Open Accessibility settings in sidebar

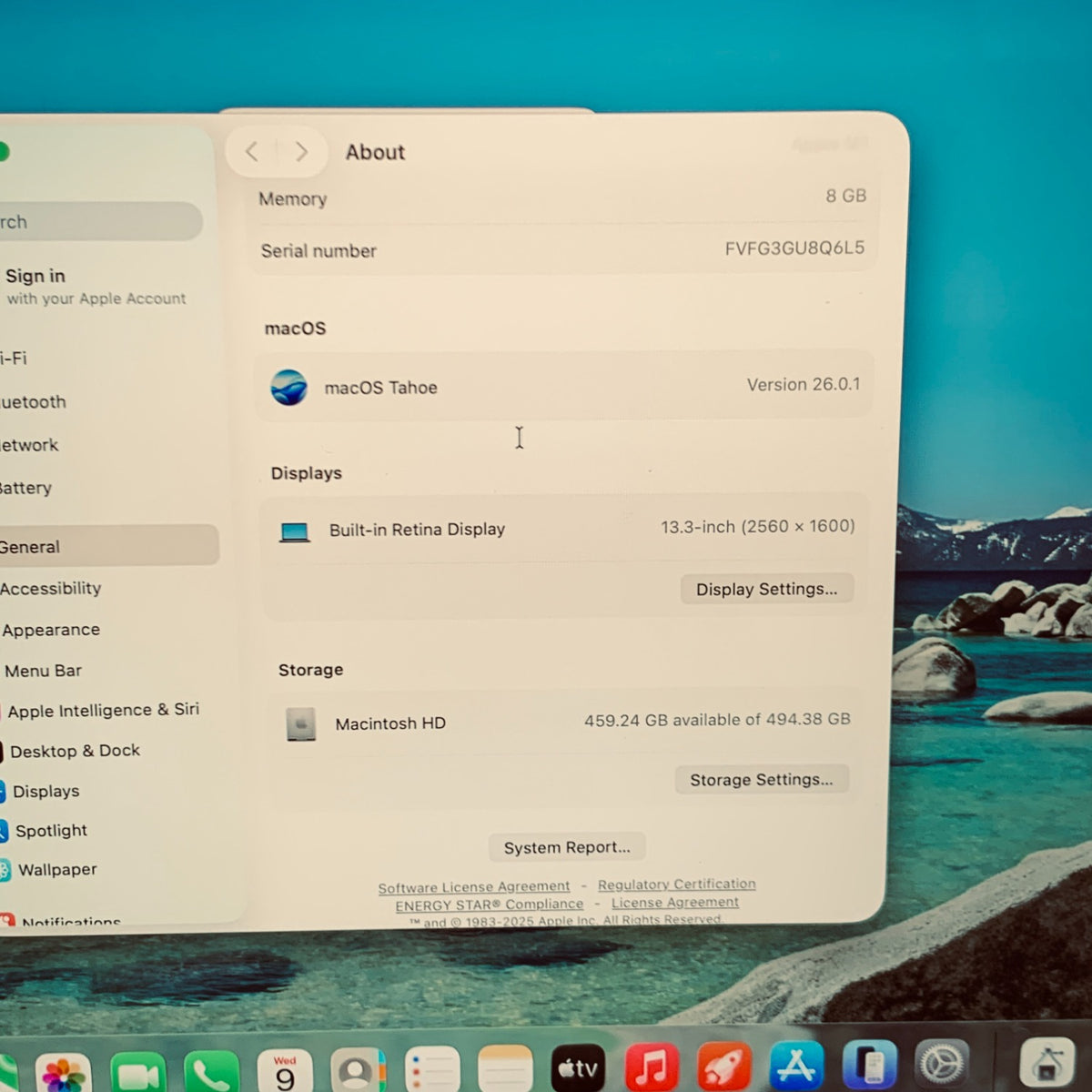coord(50,589)
